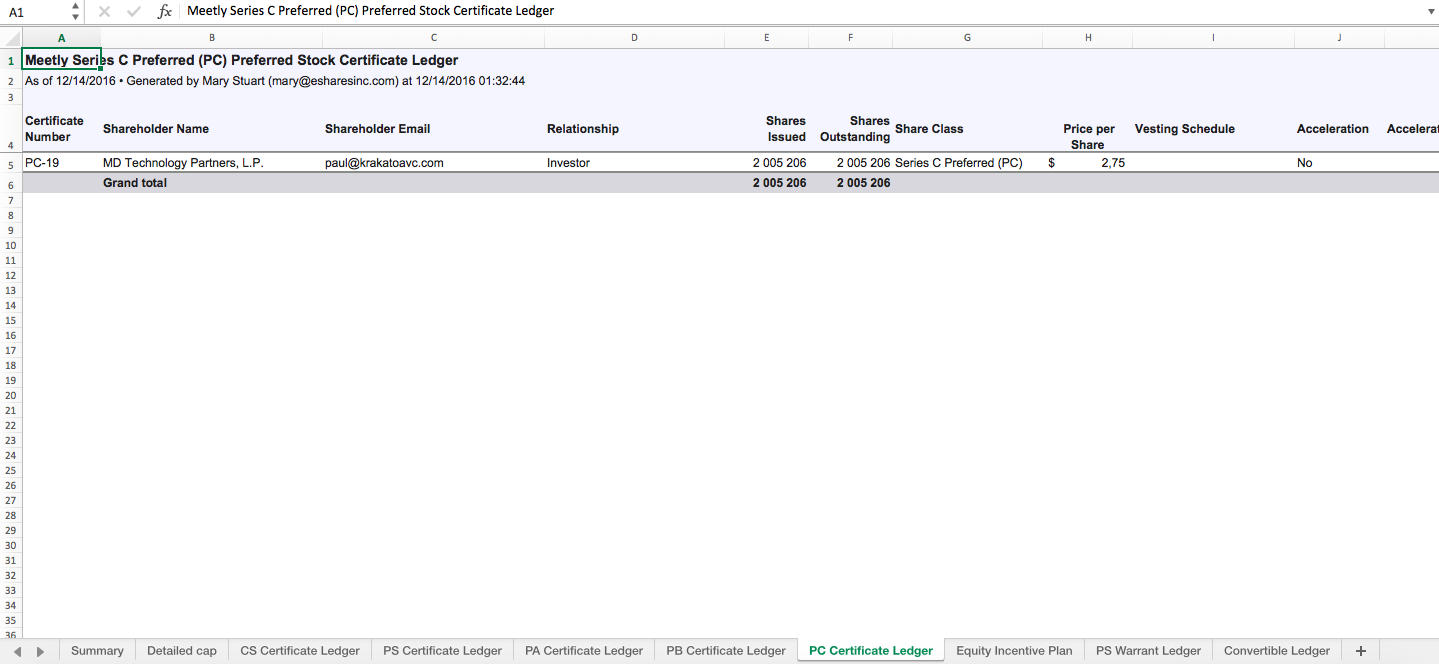Select column D header
Screen dimensions: 1439x664
click(x=634, y=38)
